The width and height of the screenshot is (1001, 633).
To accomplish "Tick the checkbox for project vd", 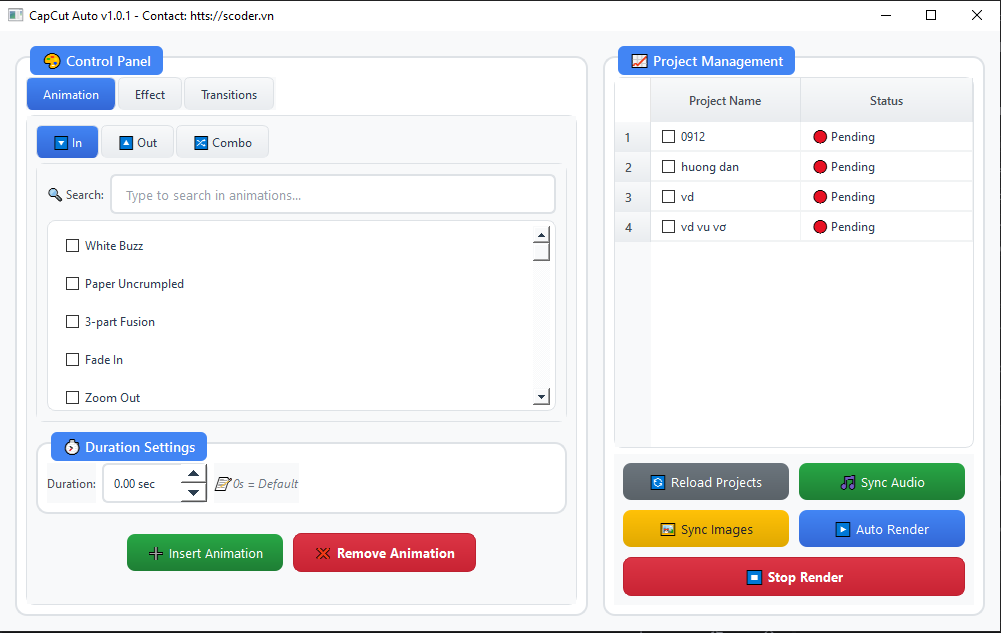I will pyautogui.click(x=668, y=197).
